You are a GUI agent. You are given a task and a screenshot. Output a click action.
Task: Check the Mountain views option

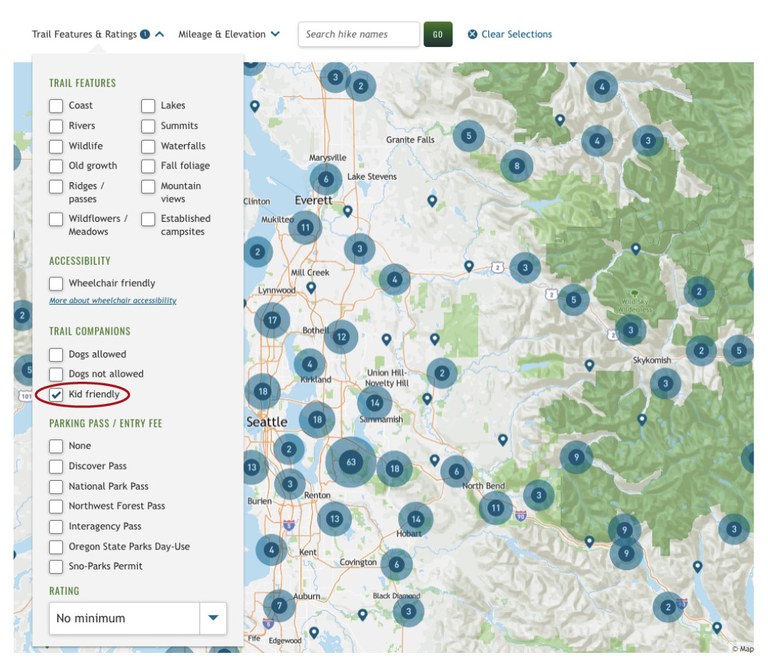coord(148,187)
